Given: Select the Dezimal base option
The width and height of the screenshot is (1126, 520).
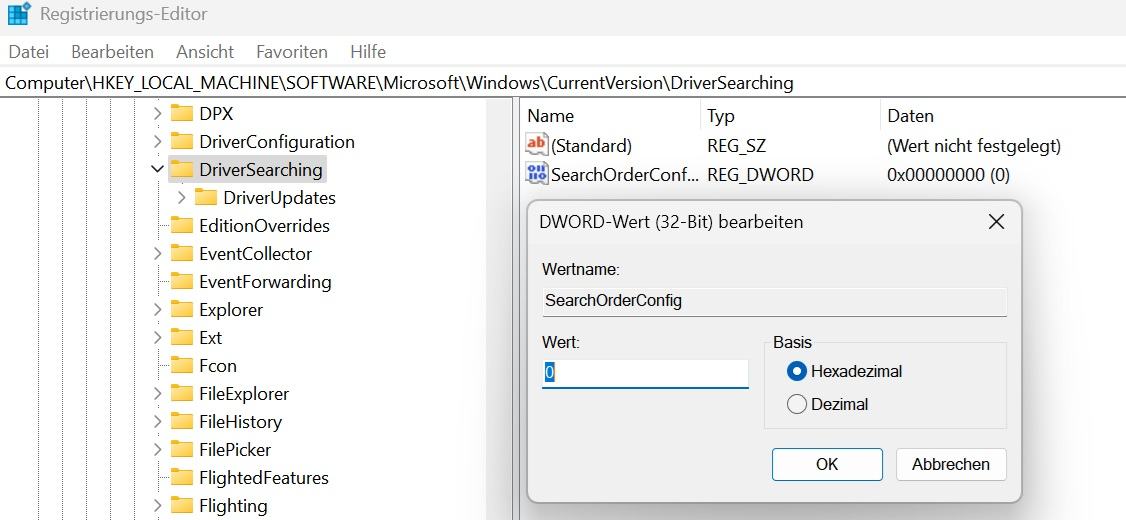Looking at the screenshot, I should pyautogui.click(x=797, y=404).
